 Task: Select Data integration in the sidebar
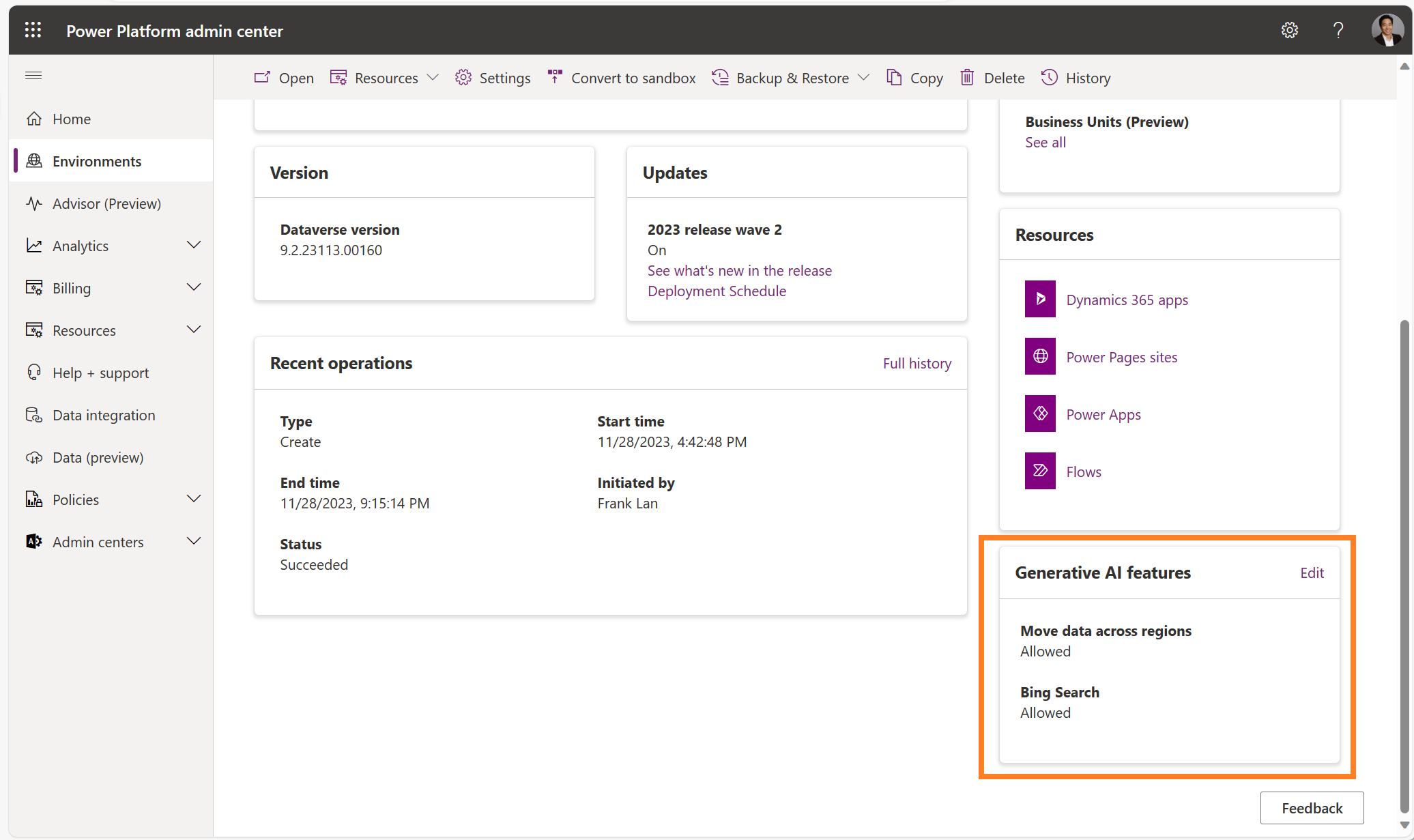[104, 415]
